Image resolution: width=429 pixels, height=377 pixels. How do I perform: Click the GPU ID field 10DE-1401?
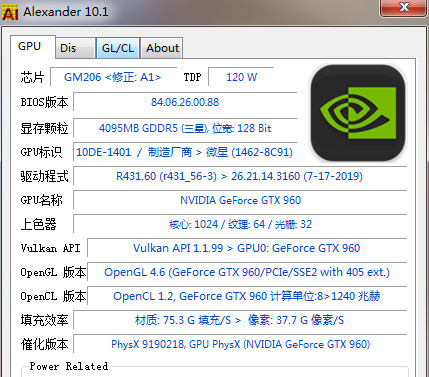(x=185, y=152)
